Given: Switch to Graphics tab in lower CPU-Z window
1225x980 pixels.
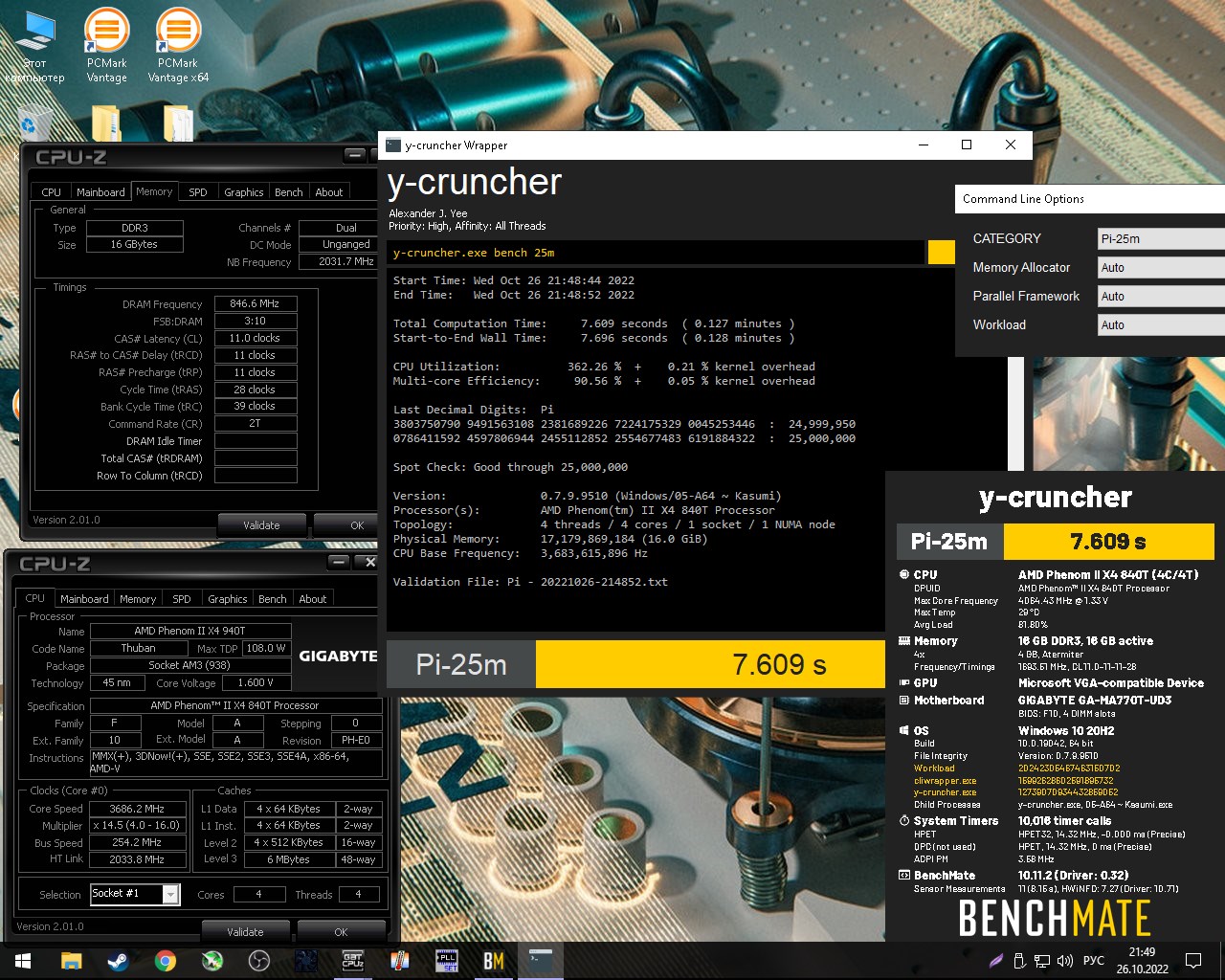Looking at the screenshot, I should pyautogui.click(x=228, y=599).
